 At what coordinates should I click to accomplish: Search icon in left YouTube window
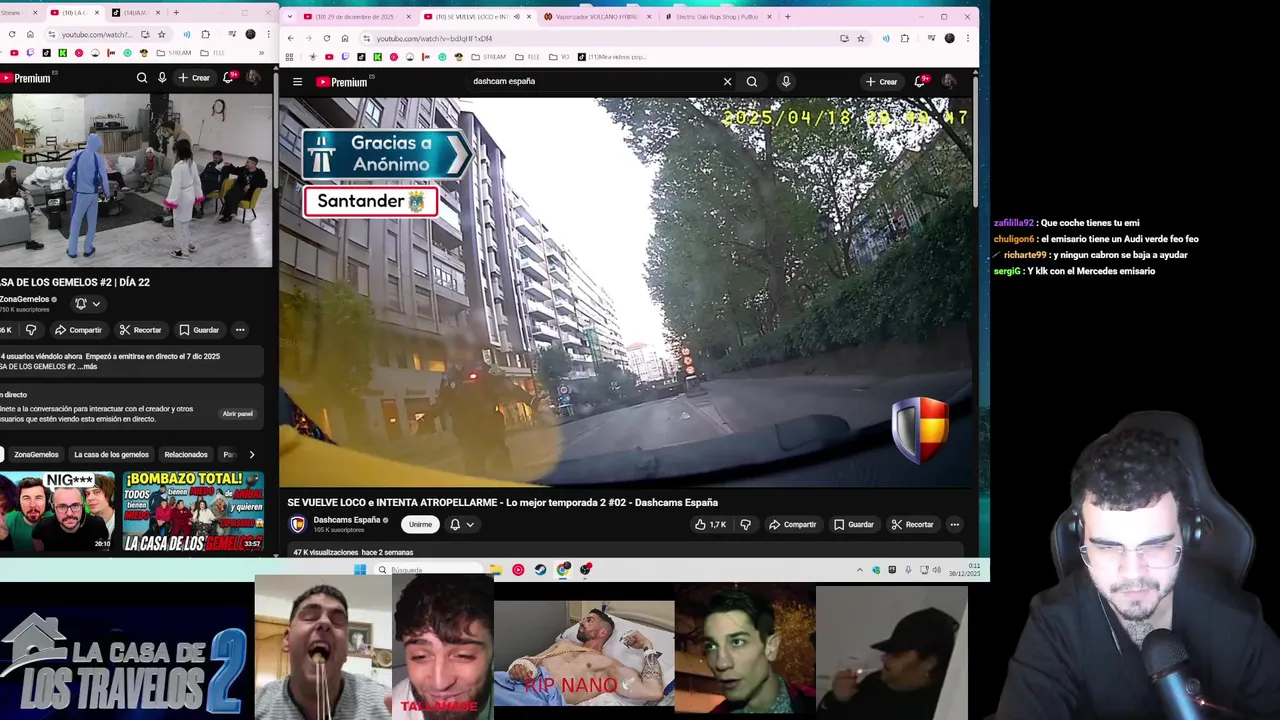141,78
